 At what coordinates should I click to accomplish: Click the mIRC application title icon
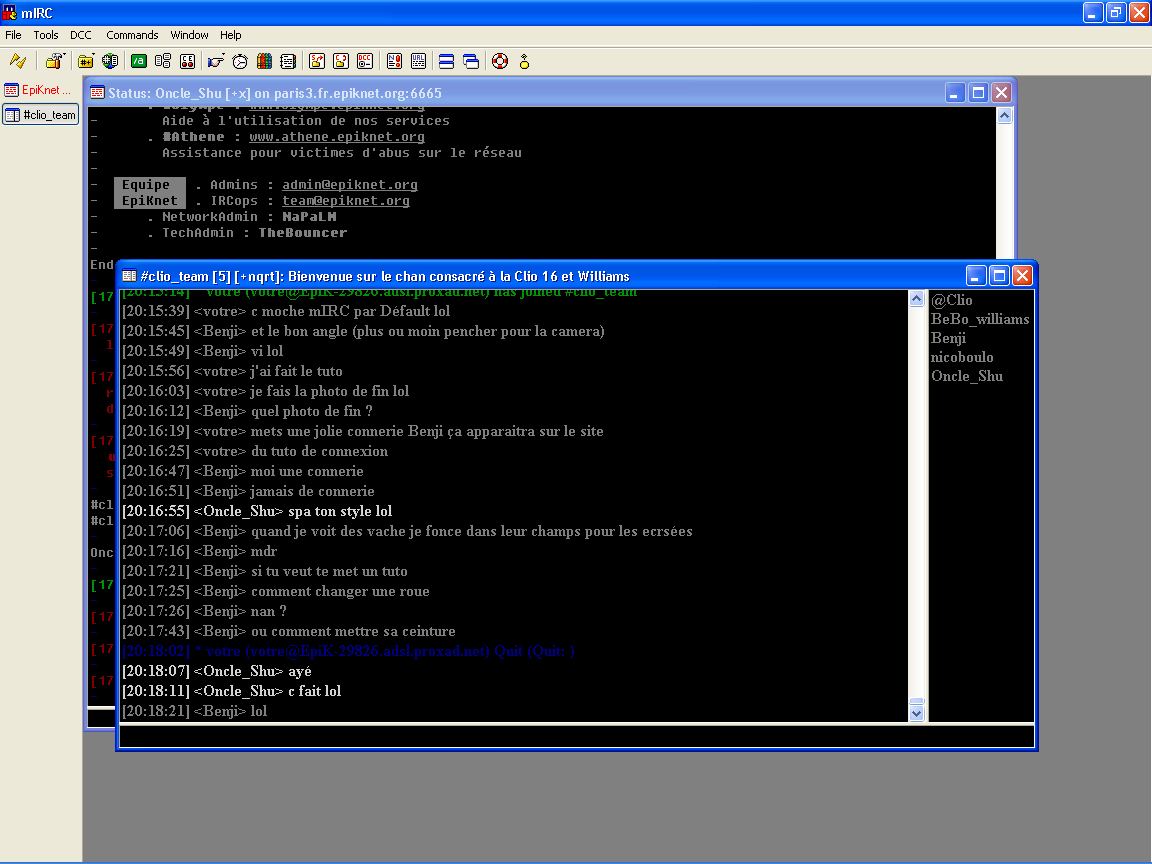click(x=10, y=12)
